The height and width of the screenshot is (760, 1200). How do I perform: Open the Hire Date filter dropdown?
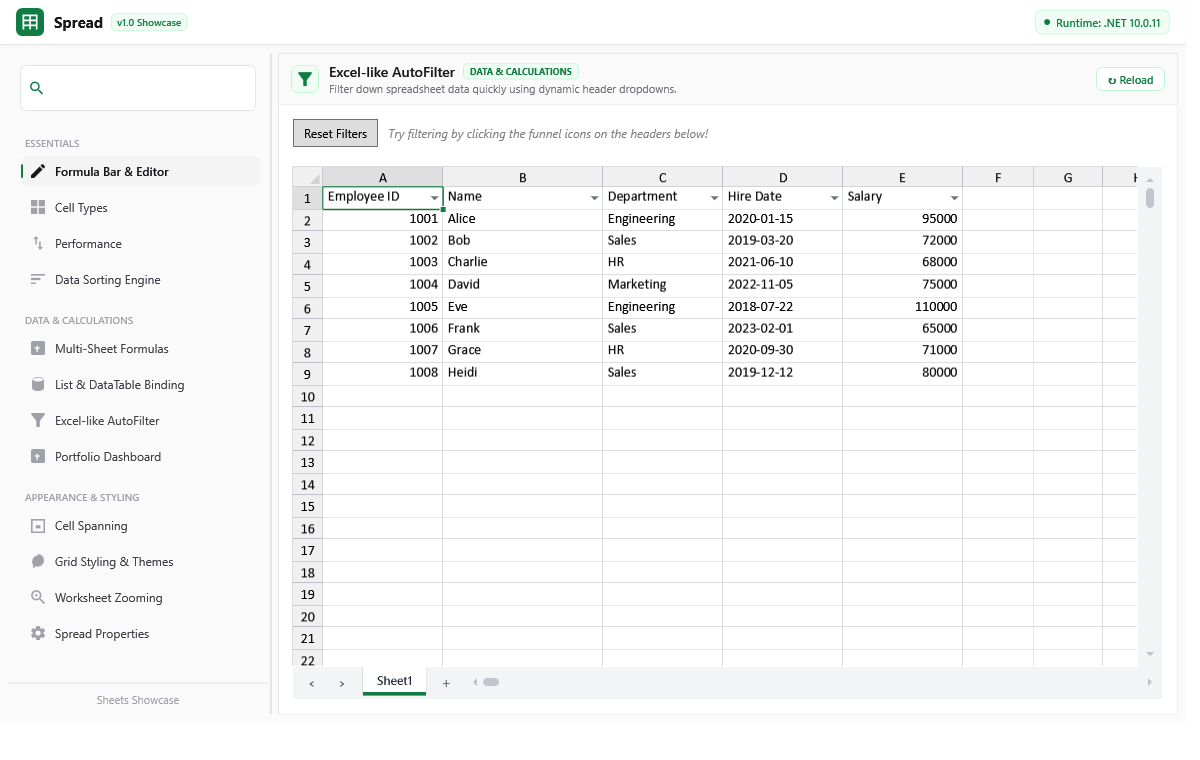(834, 198)
